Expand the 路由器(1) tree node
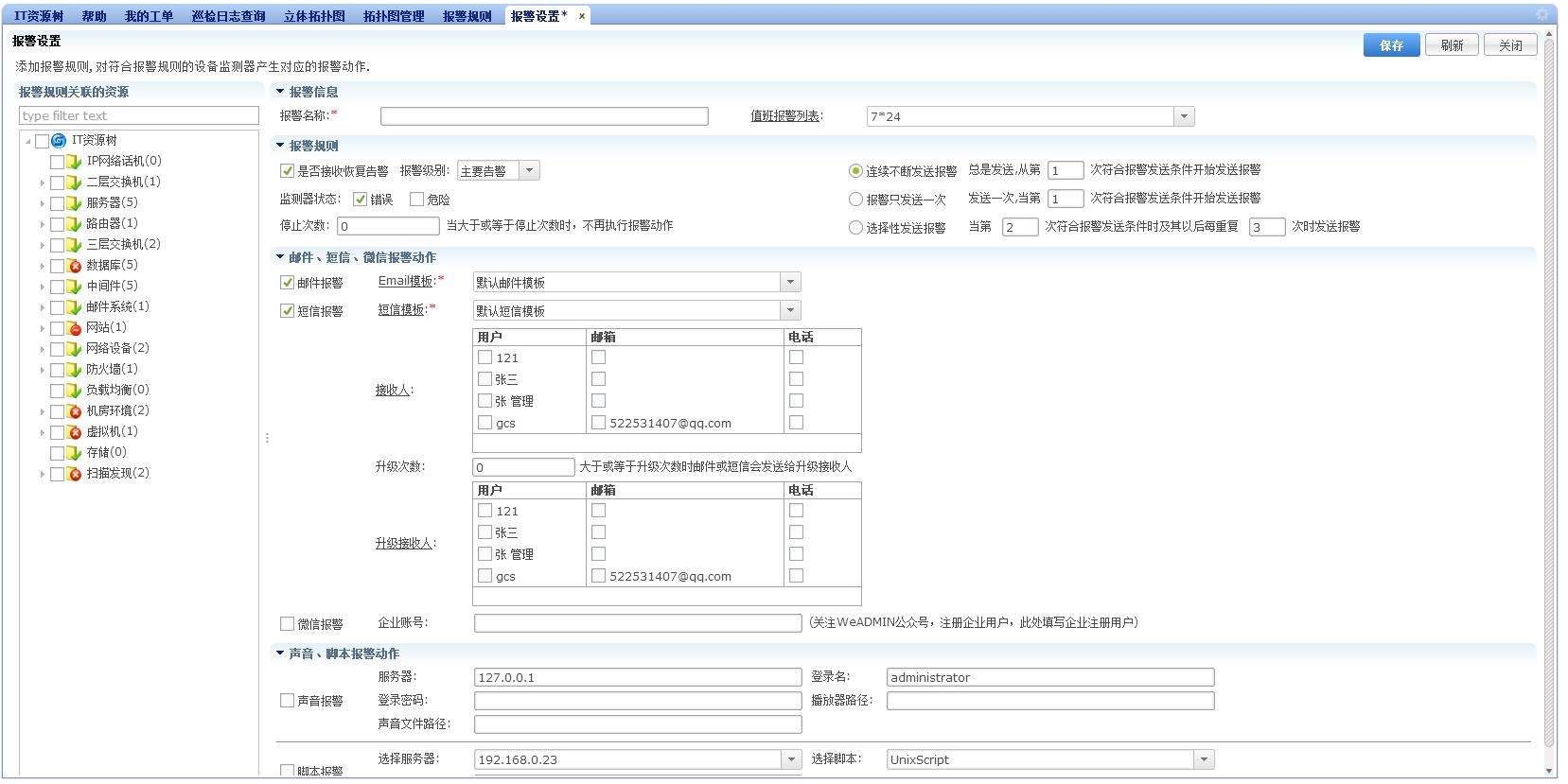Image resolution: width=1568 pixels, height=784 pixels. (x=42, y=224)
